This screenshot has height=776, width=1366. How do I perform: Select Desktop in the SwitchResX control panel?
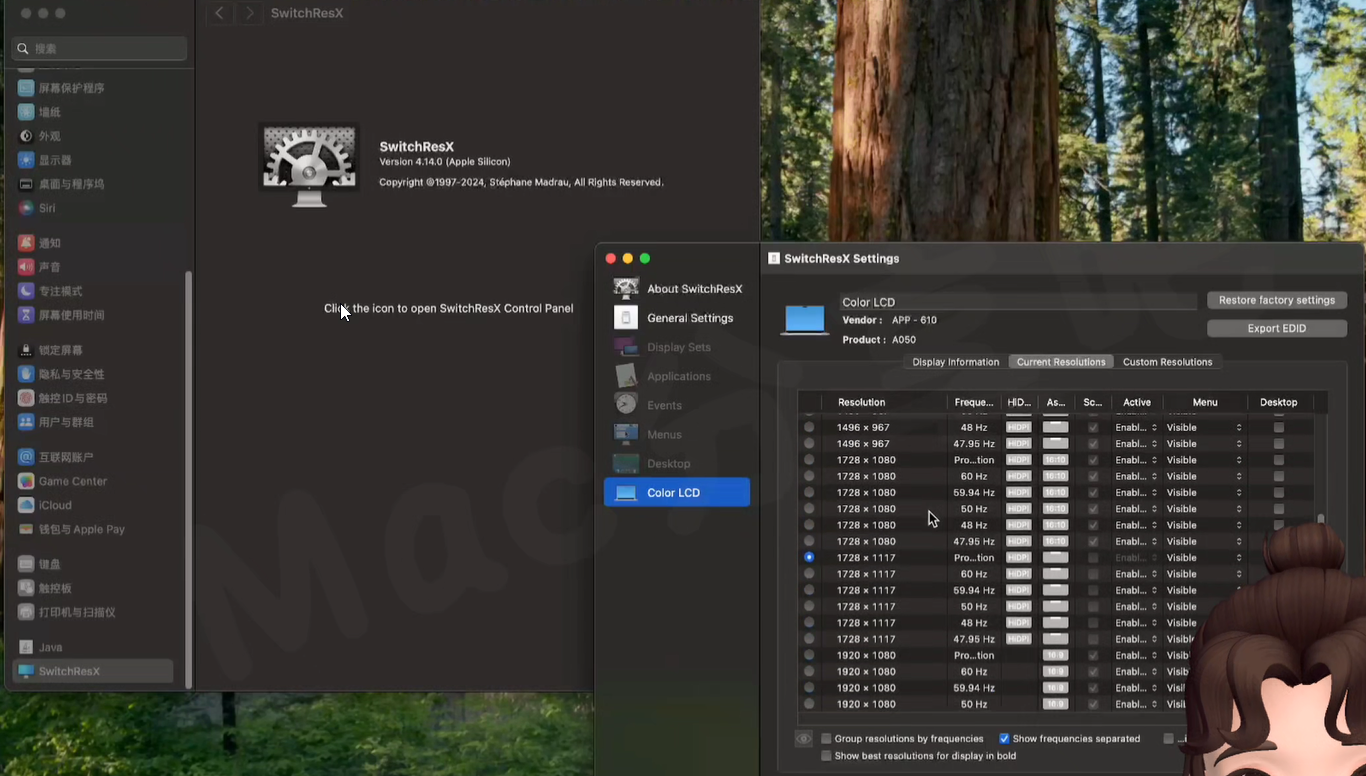tap(668, 463)
